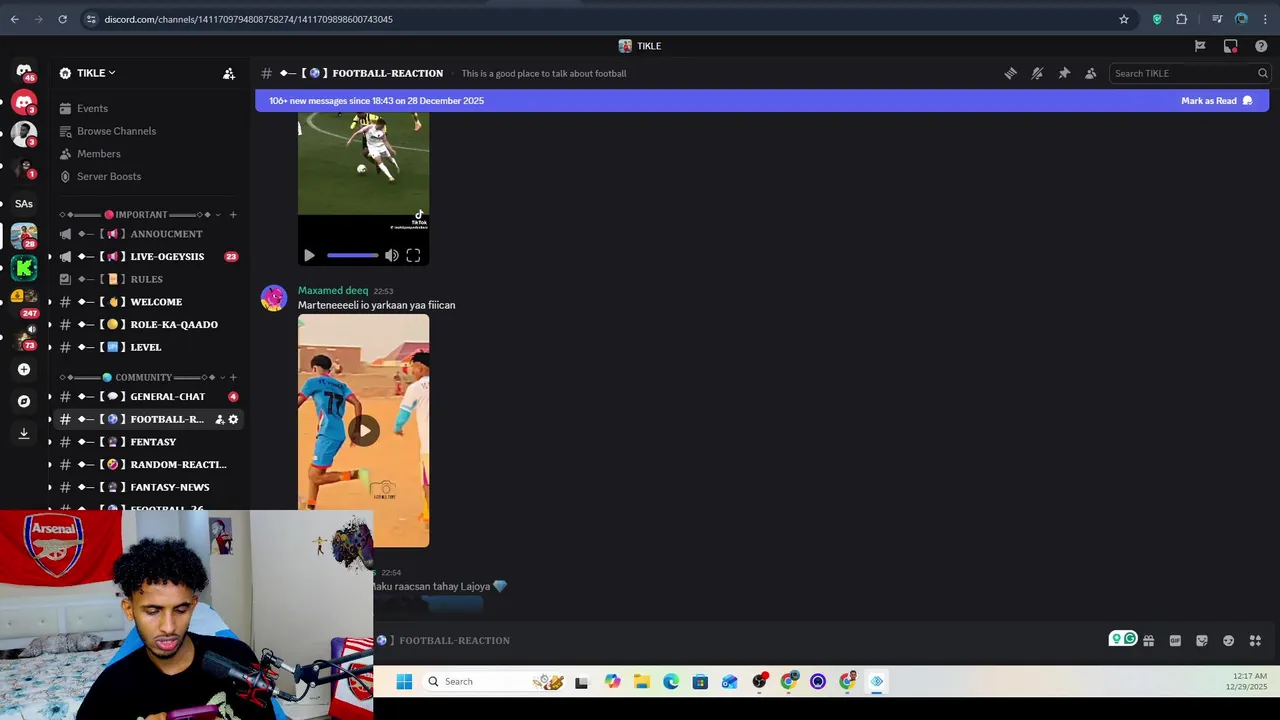Click Maxamed deeq's avatar
This screenshot has width=1280, height=720.
click(x=274, y=298)
